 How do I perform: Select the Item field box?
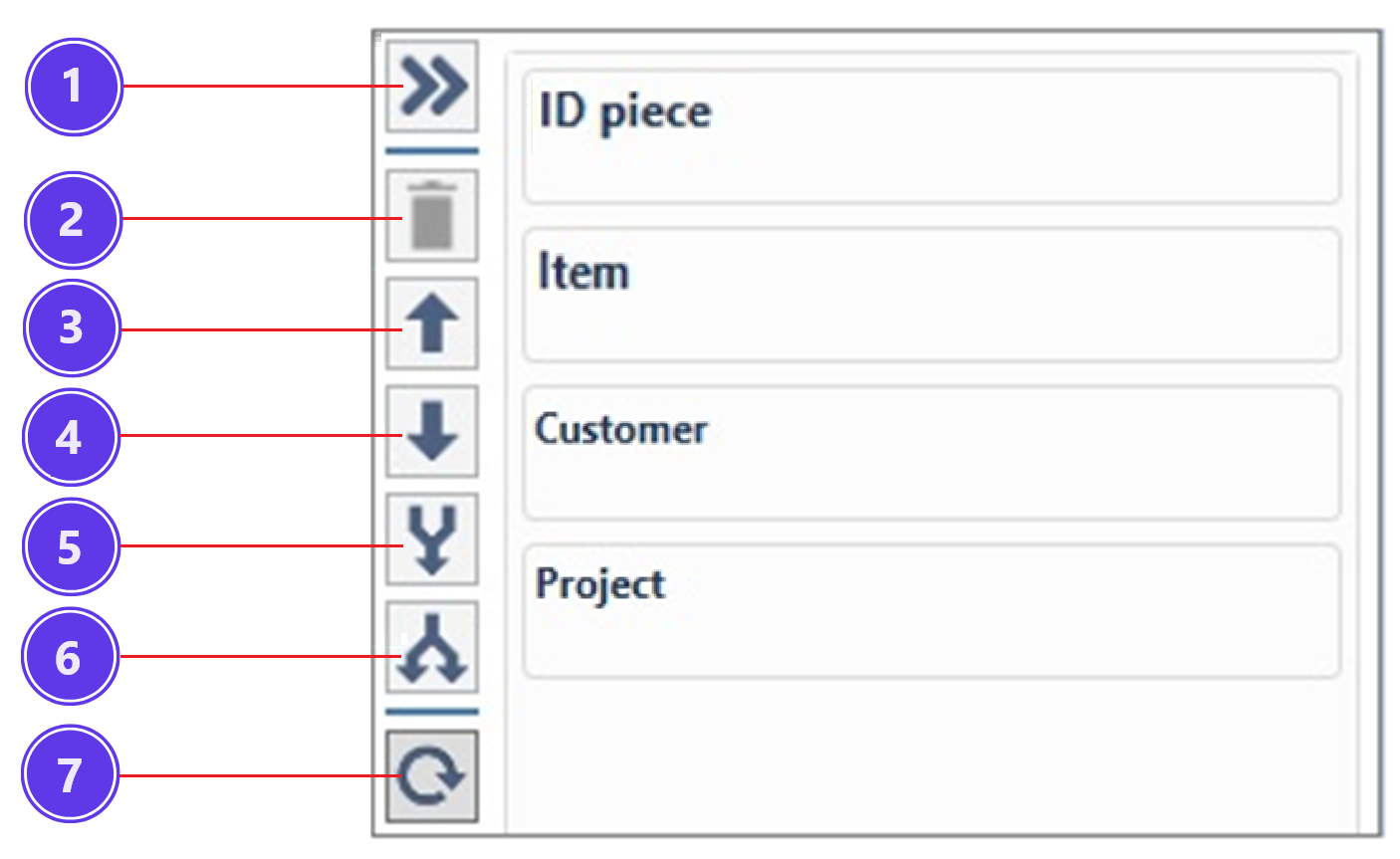coord(932,295)
